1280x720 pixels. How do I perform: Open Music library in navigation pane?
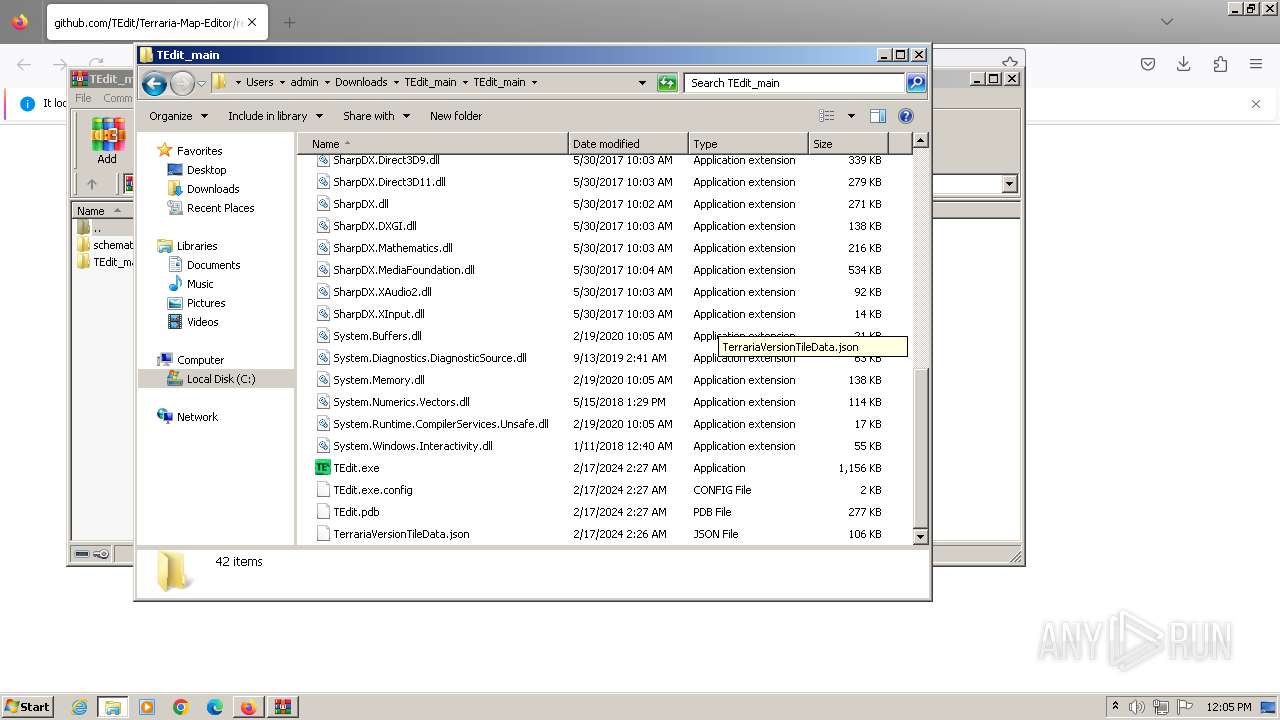200,284
